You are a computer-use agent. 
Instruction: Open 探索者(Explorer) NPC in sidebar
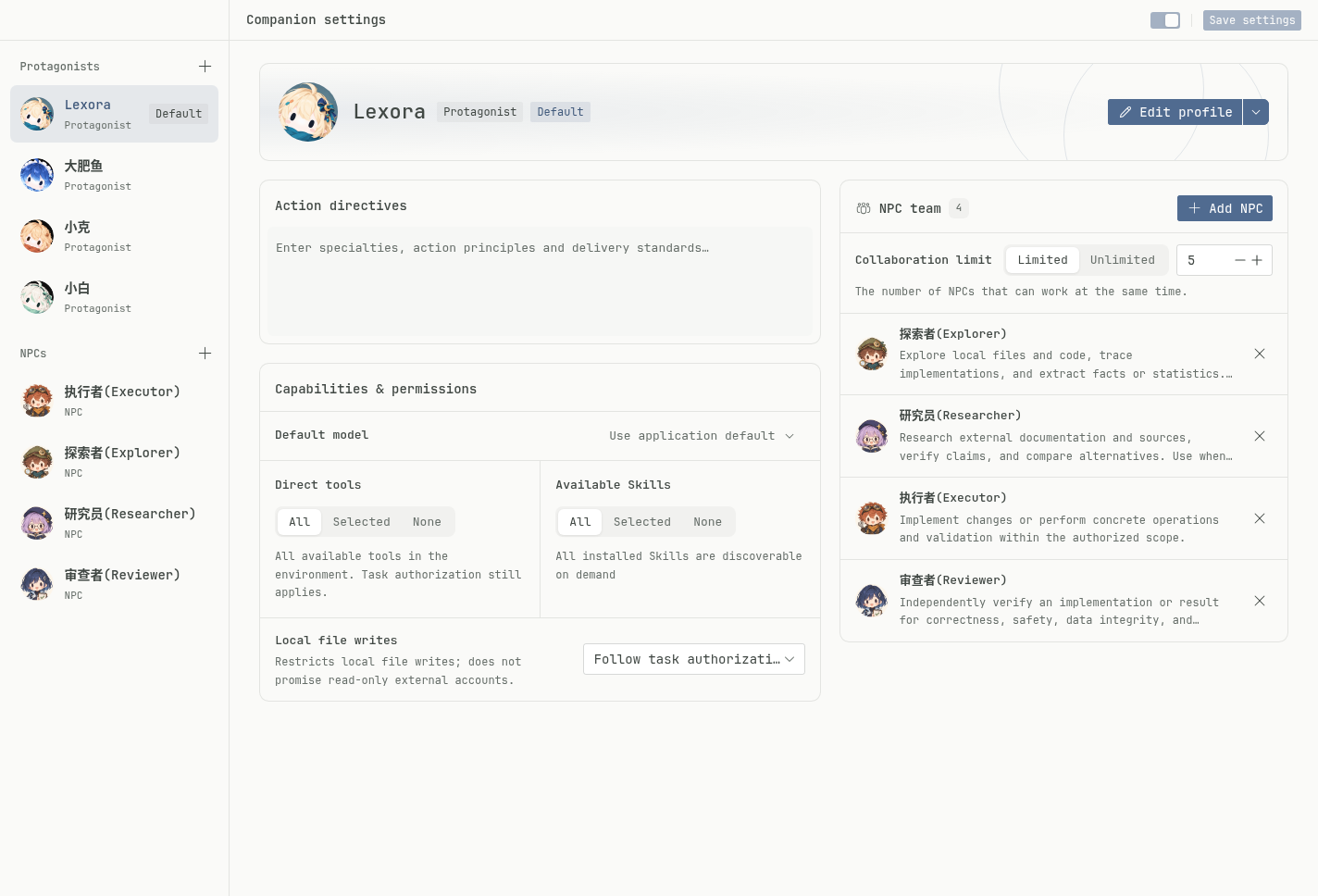point(114,462)
